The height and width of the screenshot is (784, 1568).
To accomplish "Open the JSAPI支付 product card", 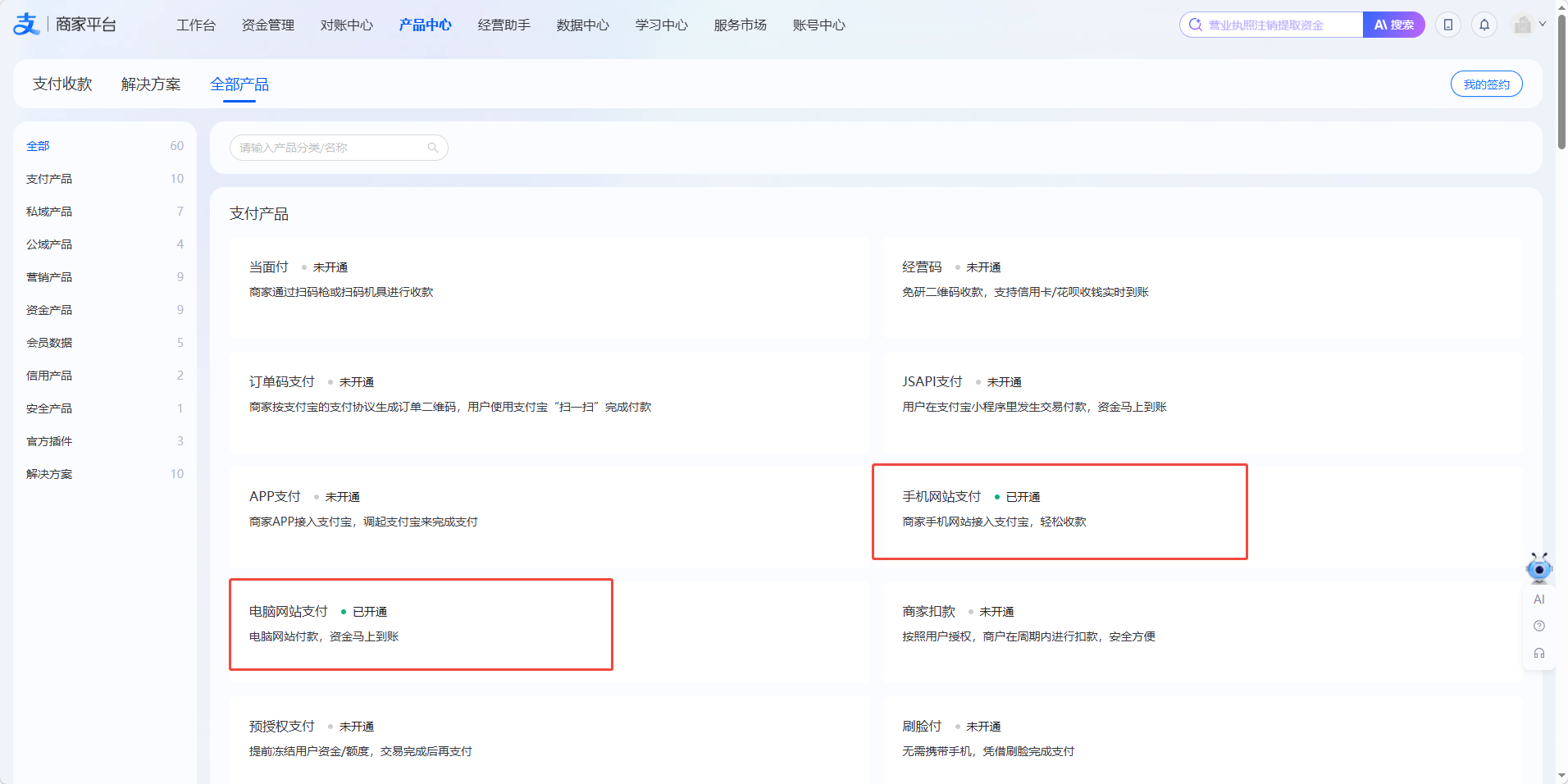I will [x=1202, y=403].
